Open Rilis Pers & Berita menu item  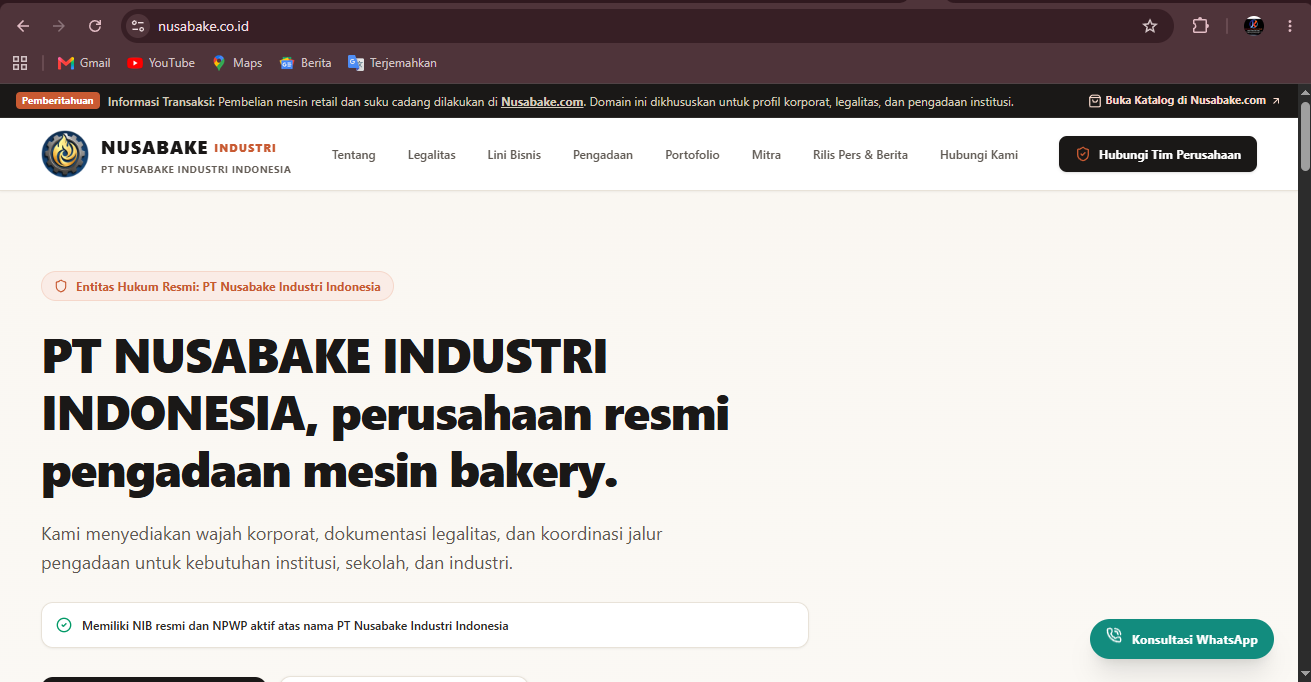[860, 155]
